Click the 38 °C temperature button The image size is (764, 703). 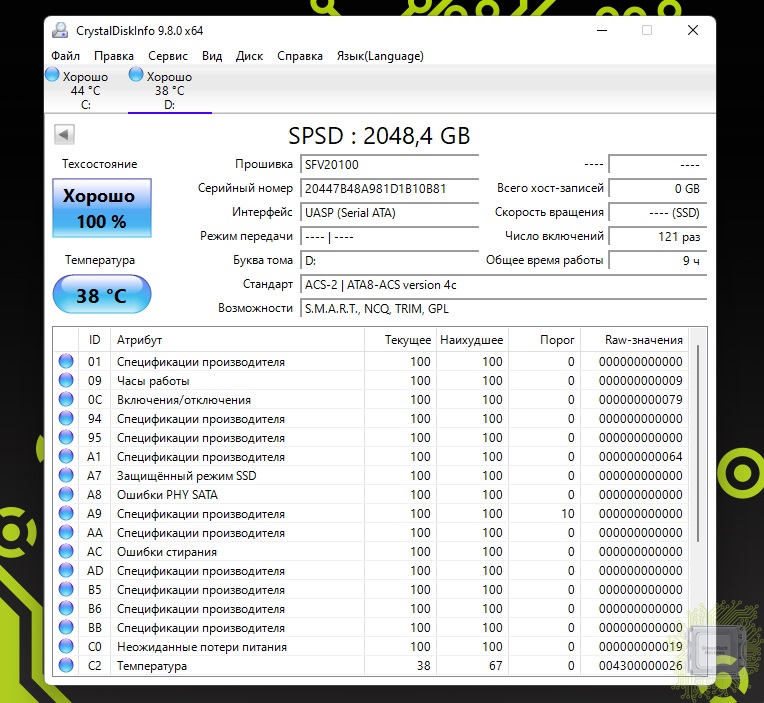[x=101, y=296]
